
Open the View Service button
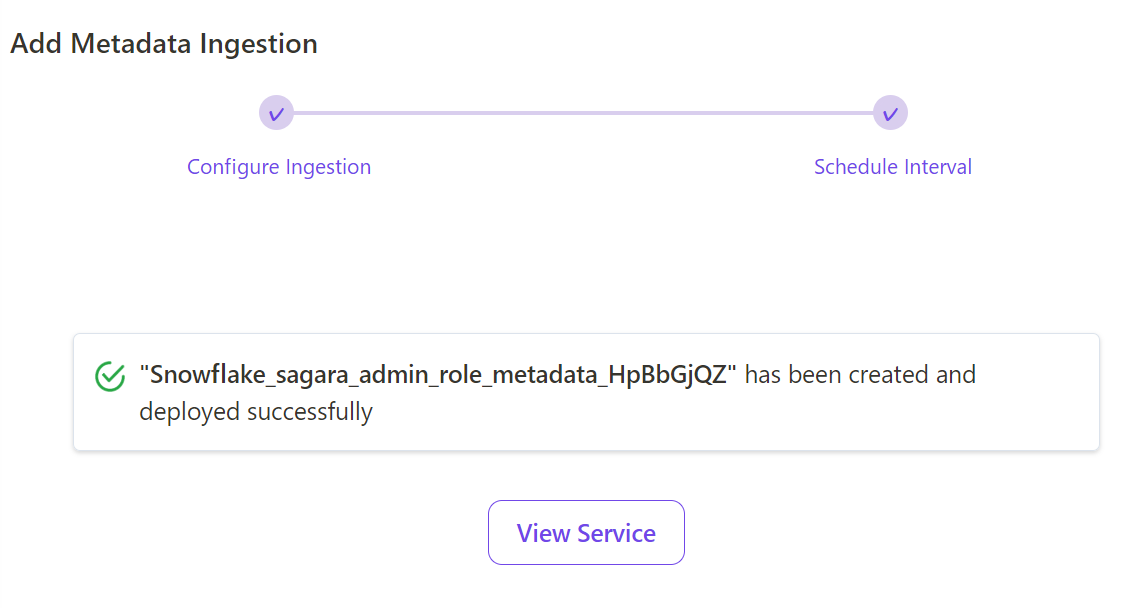(586, 532)
